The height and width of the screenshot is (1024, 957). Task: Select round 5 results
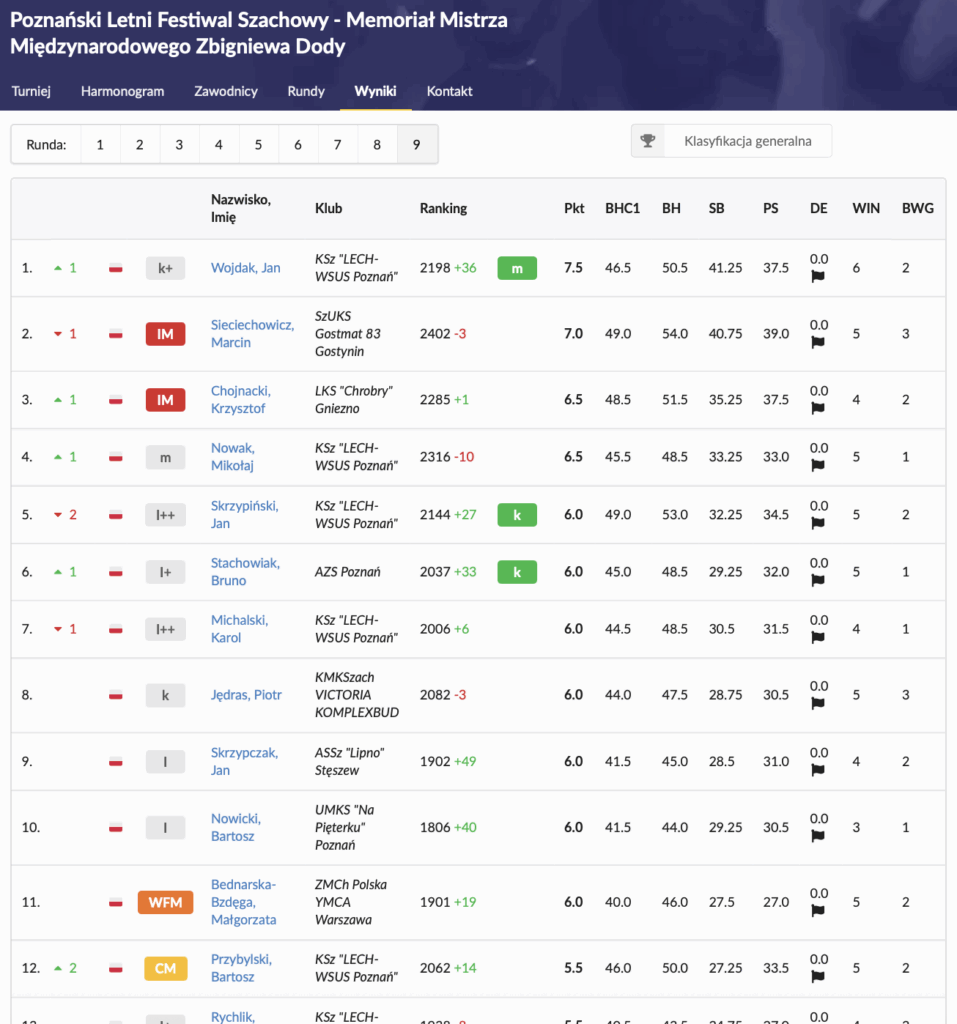pyautogui.click(x=258, y=145)
